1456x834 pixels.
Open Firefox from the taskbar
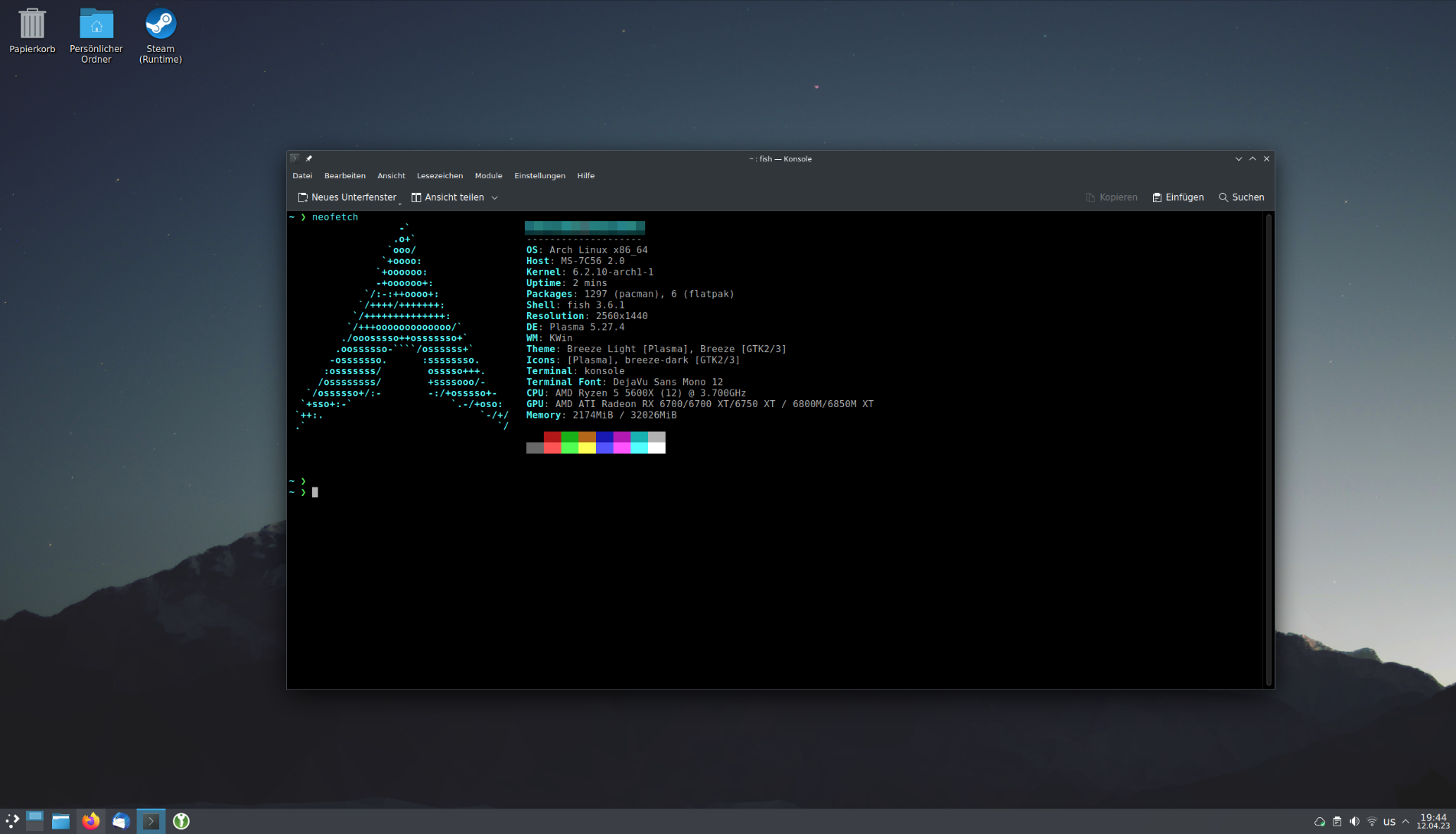point(91,821)
